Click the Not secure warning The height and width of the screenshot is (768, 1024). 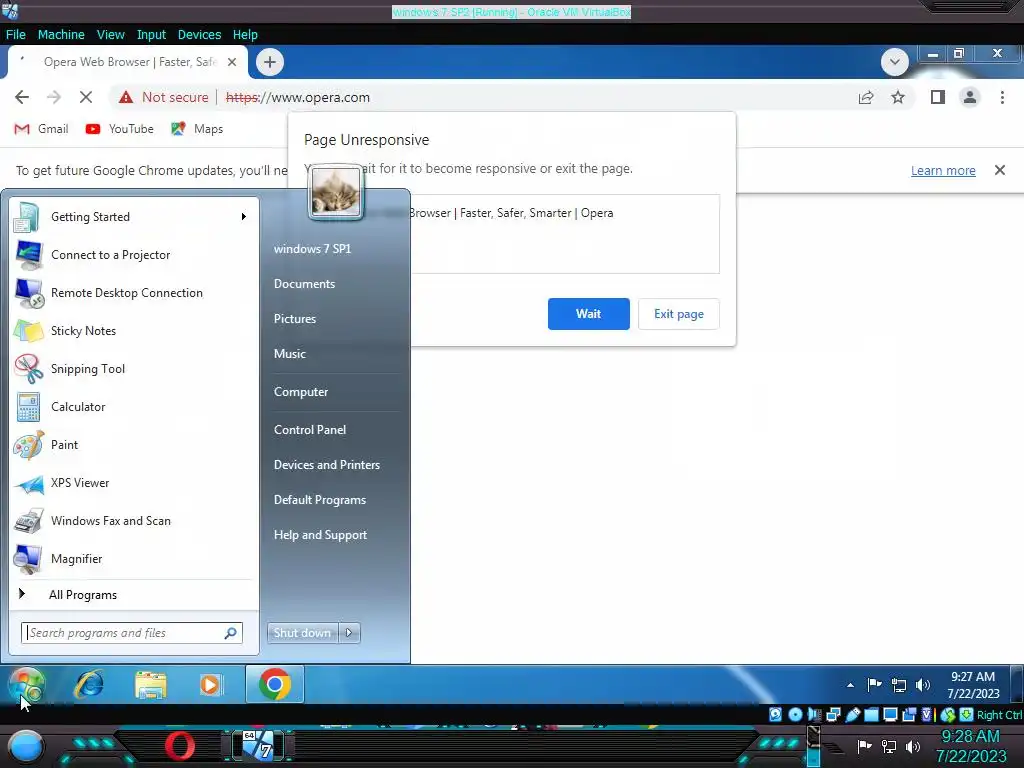click(163, 97)
